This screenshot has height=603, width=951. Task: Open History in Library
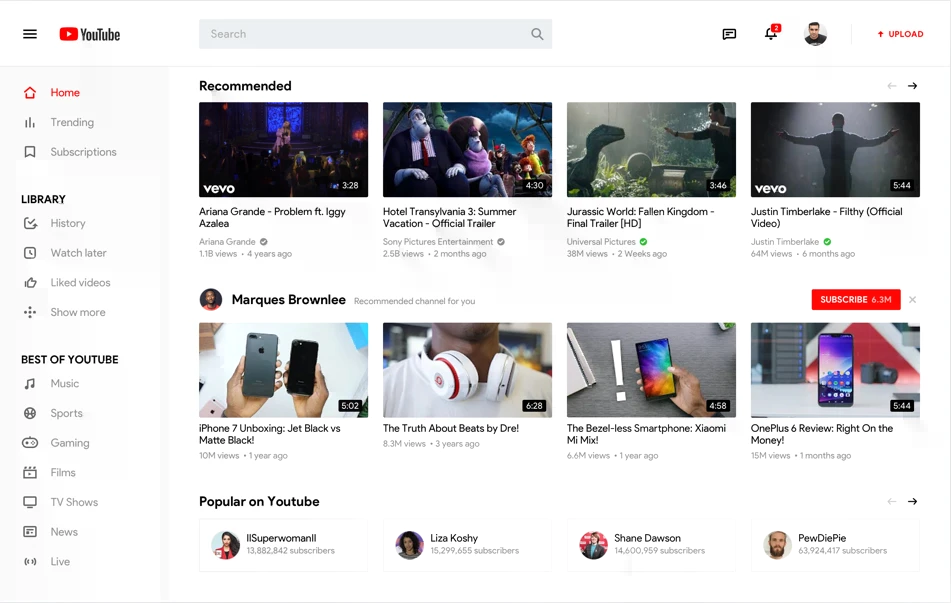tap(68, 223)
